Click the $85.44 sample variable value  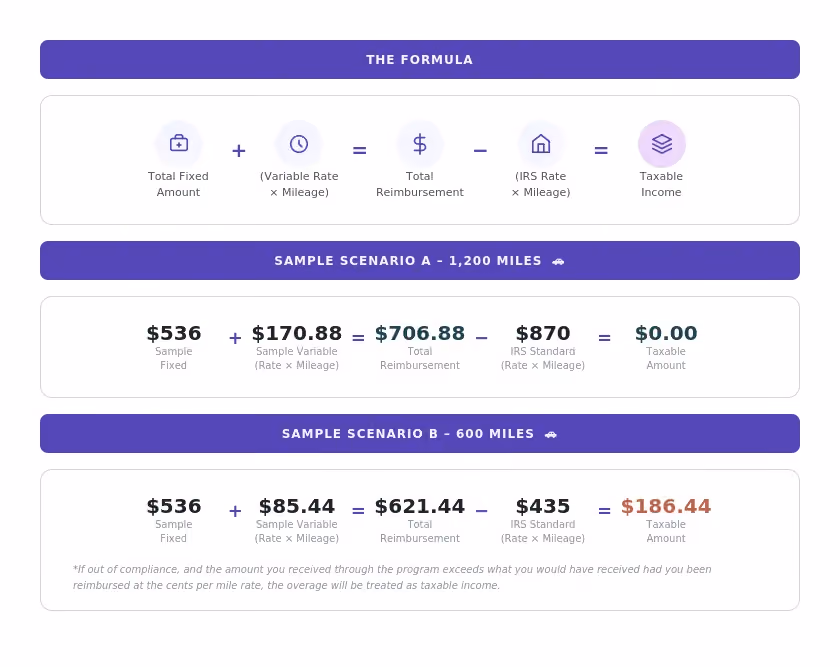coord(297,506)
